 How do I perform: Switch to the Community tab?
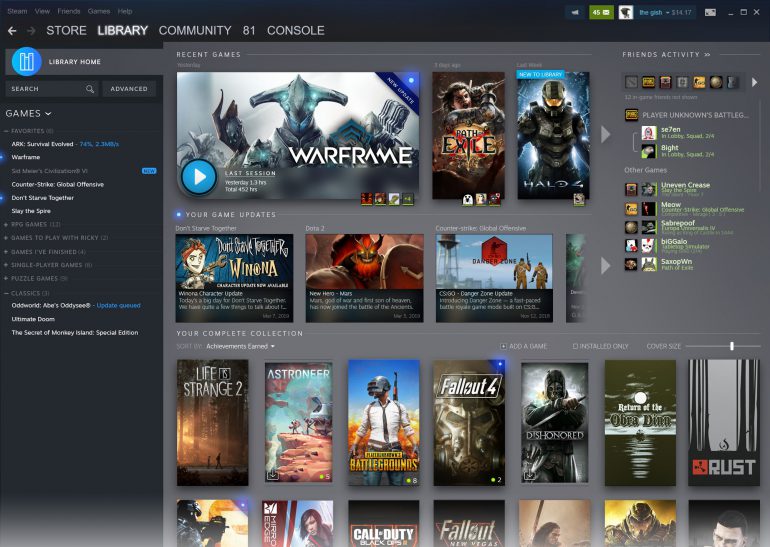point(195,30)
